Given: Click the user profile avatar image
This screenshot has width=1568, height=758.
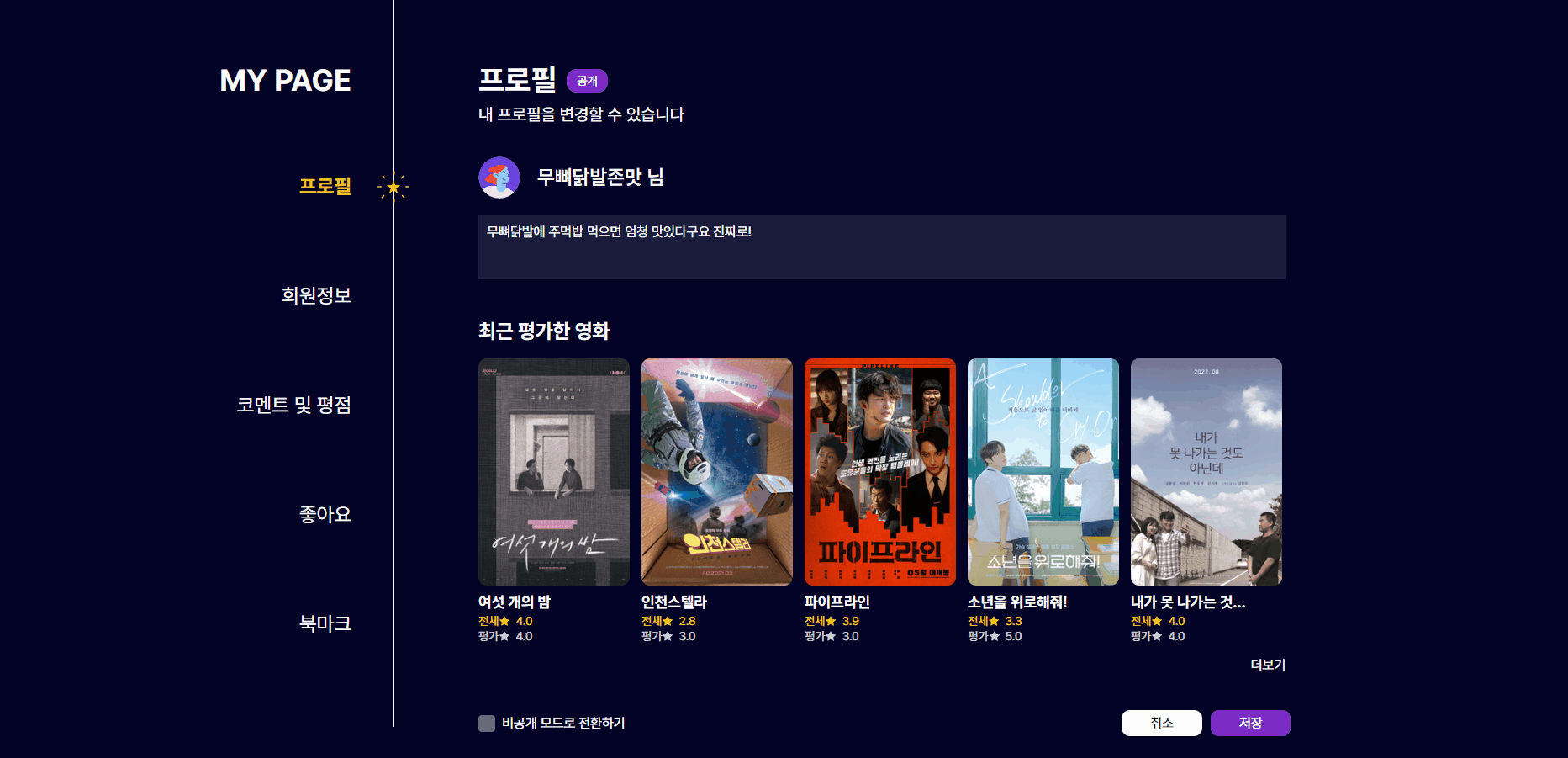Looking at the screenshot, I should pyautogui.click(x=499, y=178).
